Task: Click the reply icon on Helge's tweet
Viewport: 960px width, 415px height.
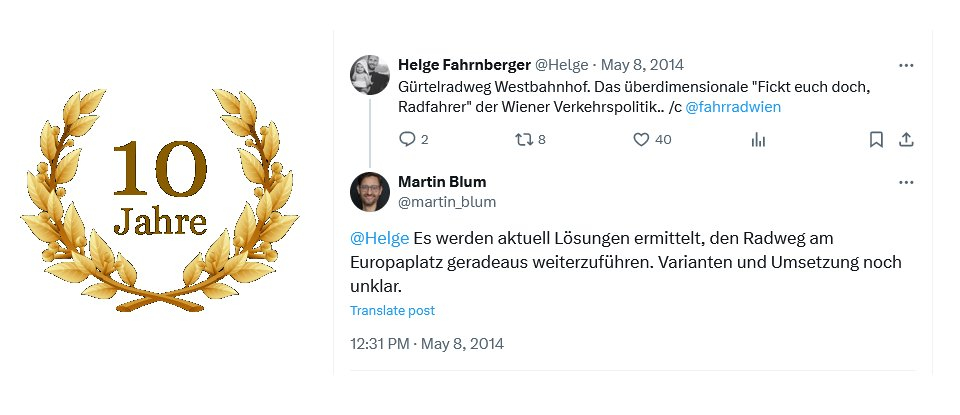Action: coord(407,140)
